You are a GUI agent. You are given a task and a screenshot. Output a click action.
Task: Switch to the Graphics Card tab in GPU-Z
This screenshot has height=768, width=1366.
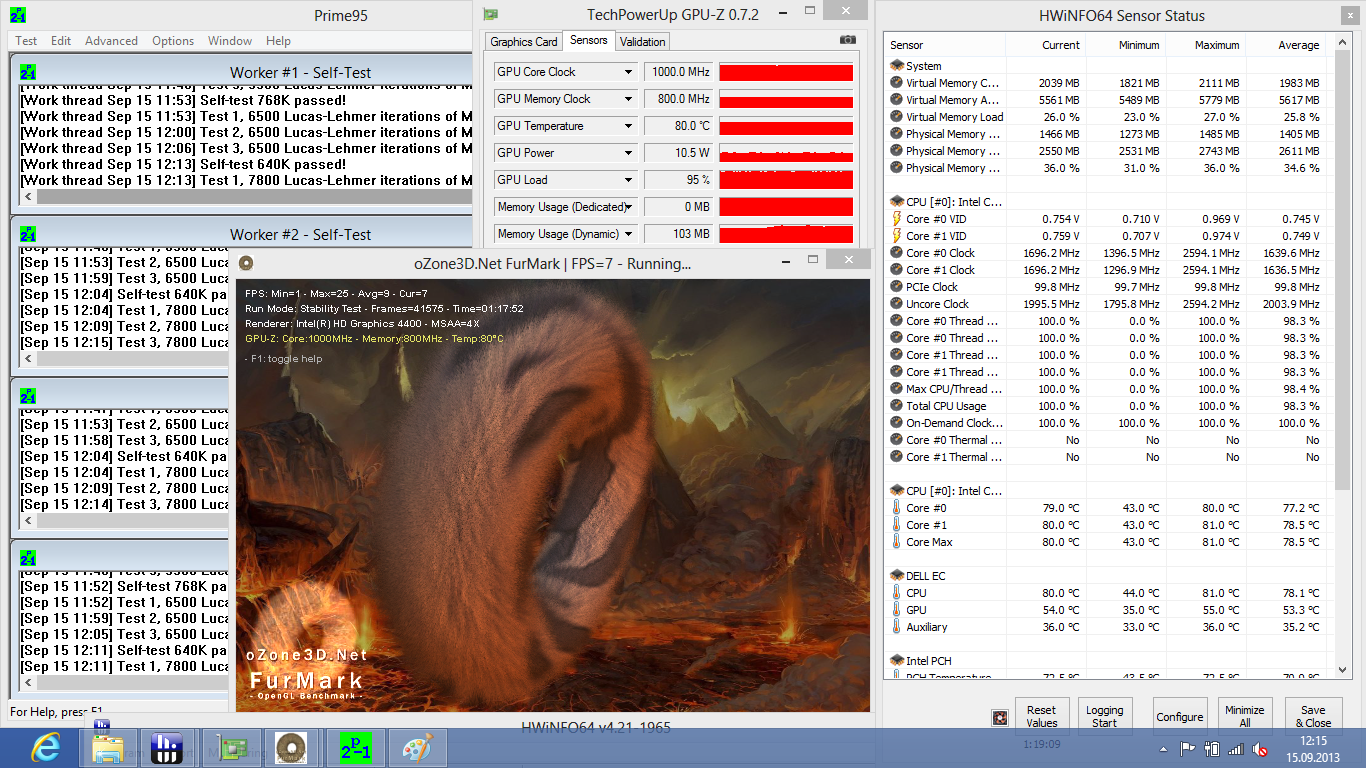point(524,42)
